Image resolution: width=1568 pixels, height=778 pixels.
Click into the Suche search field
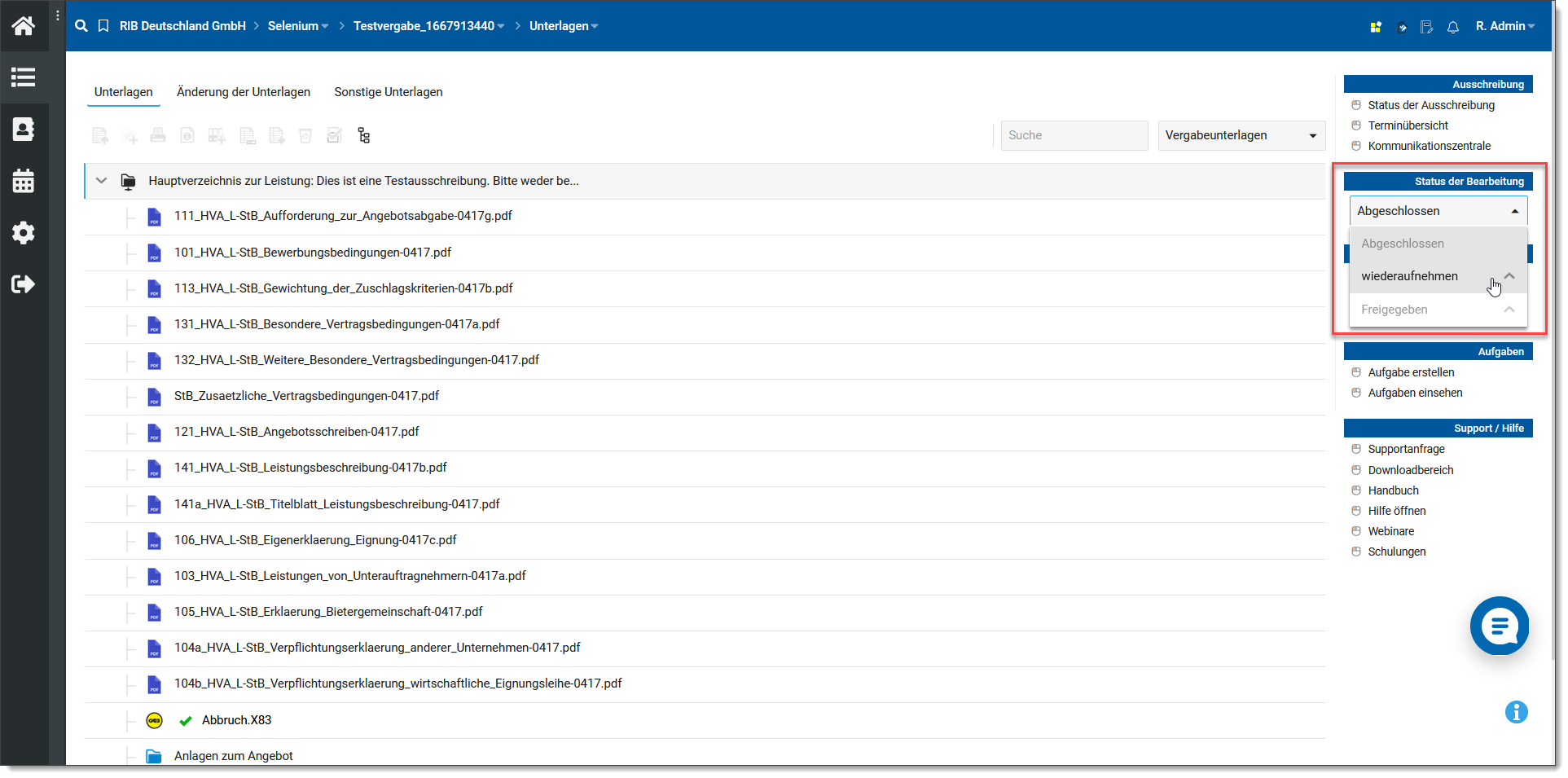[1074, 135]
